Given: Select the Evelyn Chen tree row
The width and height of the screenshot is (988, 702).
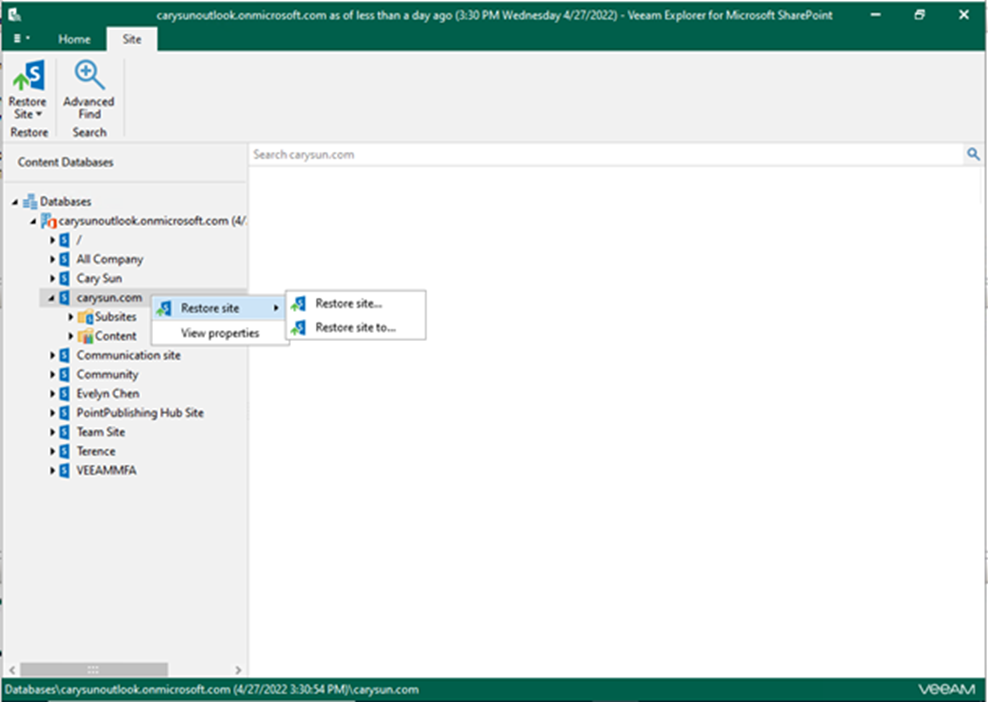Looking at the screenshot, I should coord(108,394).
